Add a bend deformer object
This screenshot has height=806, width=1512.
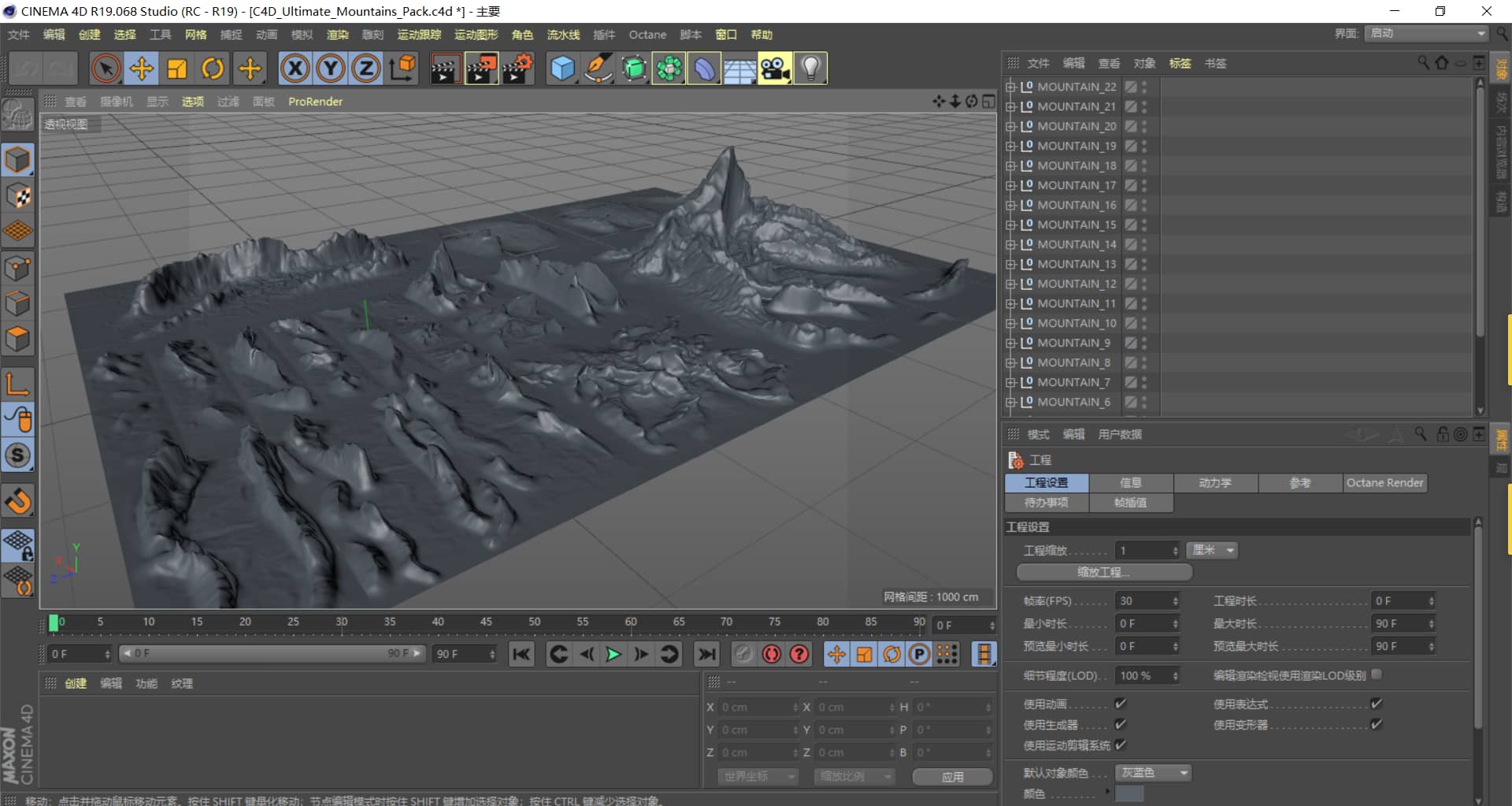pos(704,69)
